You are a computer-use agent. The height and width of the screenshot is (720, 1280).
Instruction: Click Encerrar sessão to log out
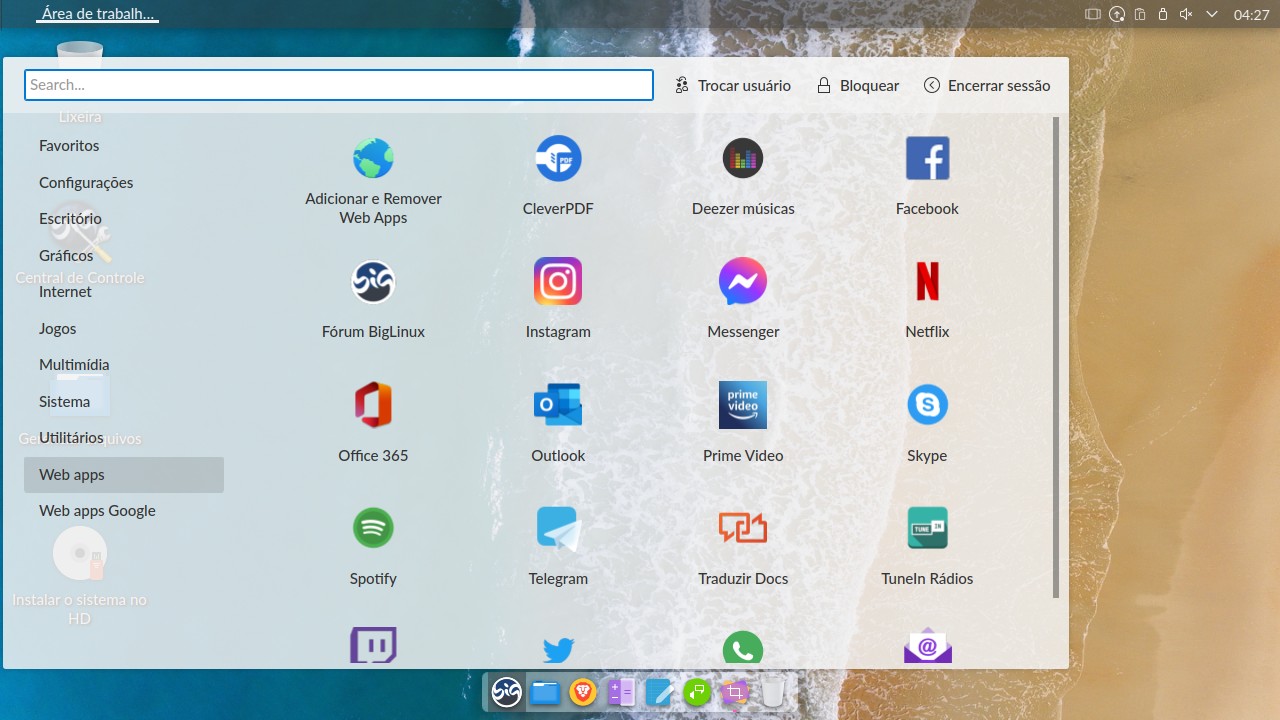986,85
